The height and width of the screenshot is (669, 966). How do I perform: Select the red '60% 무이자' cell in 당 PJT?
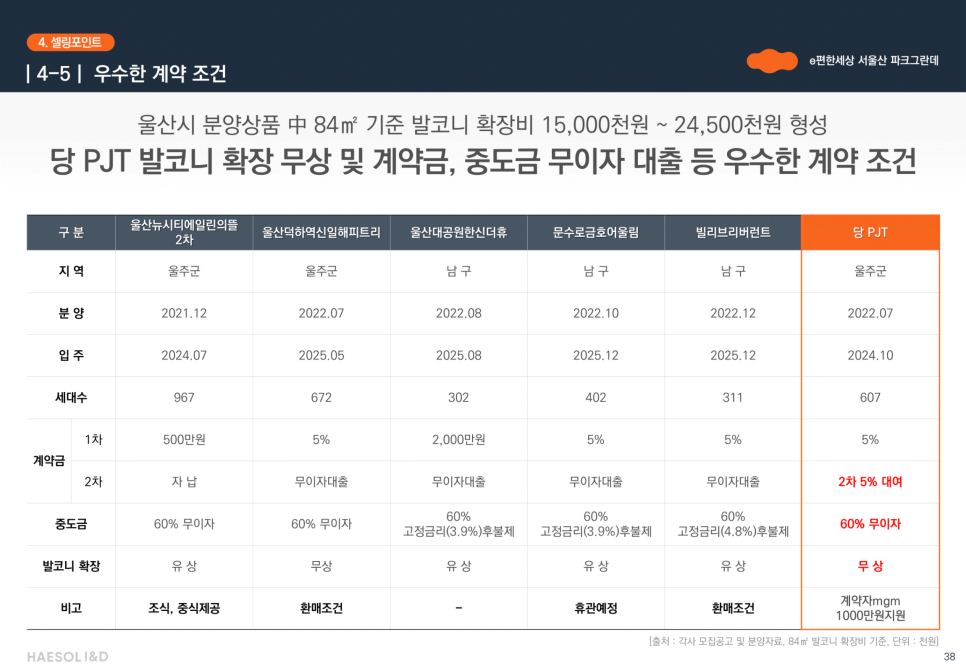pyautogui.click(x=870, y=524)
